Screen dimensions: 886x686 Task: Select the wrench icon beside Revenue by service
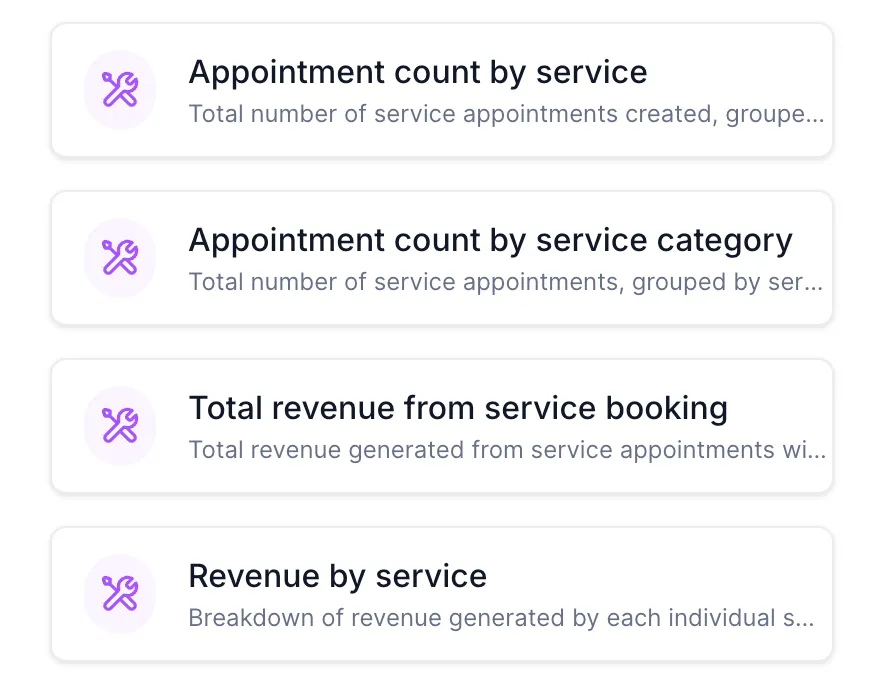(x=120, y=593)
